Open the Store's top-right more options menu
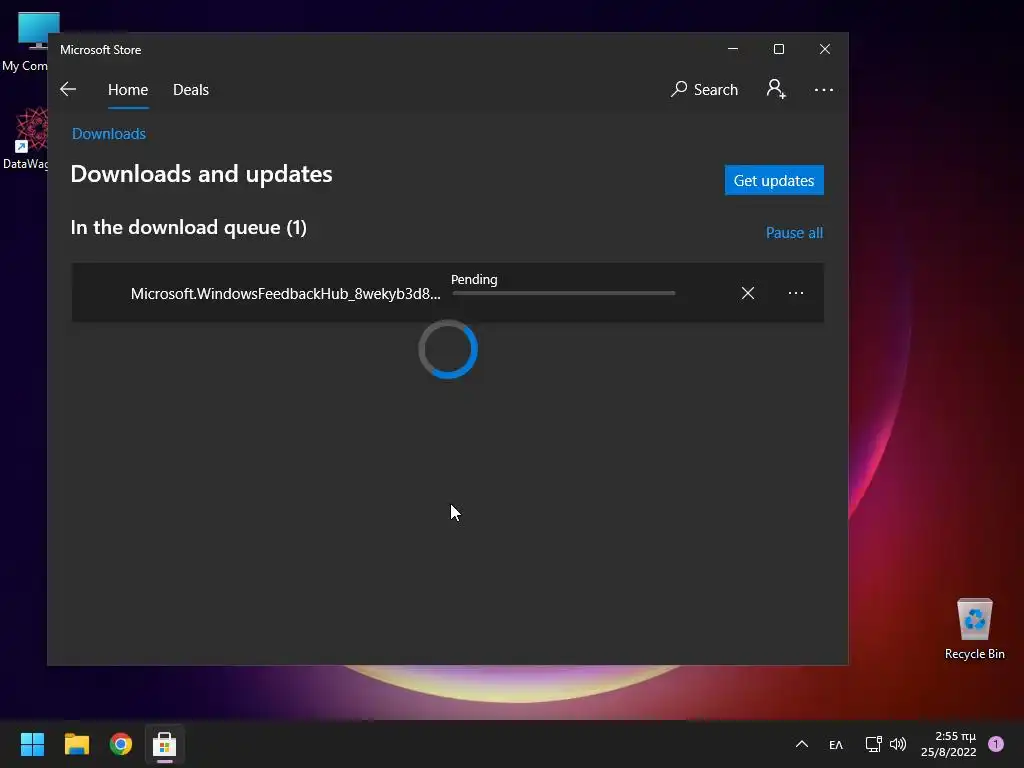The width and height of the screenshot is (1024, 768). pos(824,90)
